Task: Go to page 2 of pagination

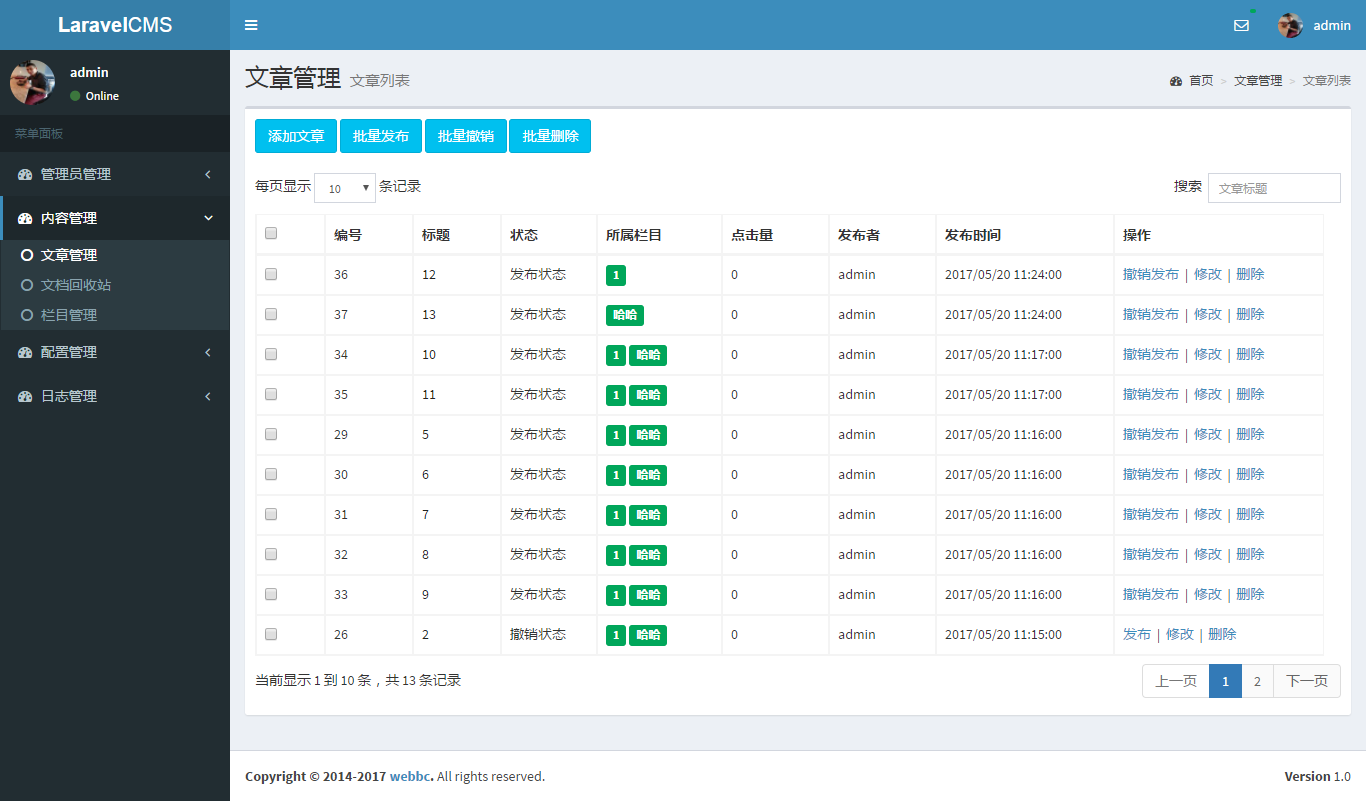Action: [1257, 681]
